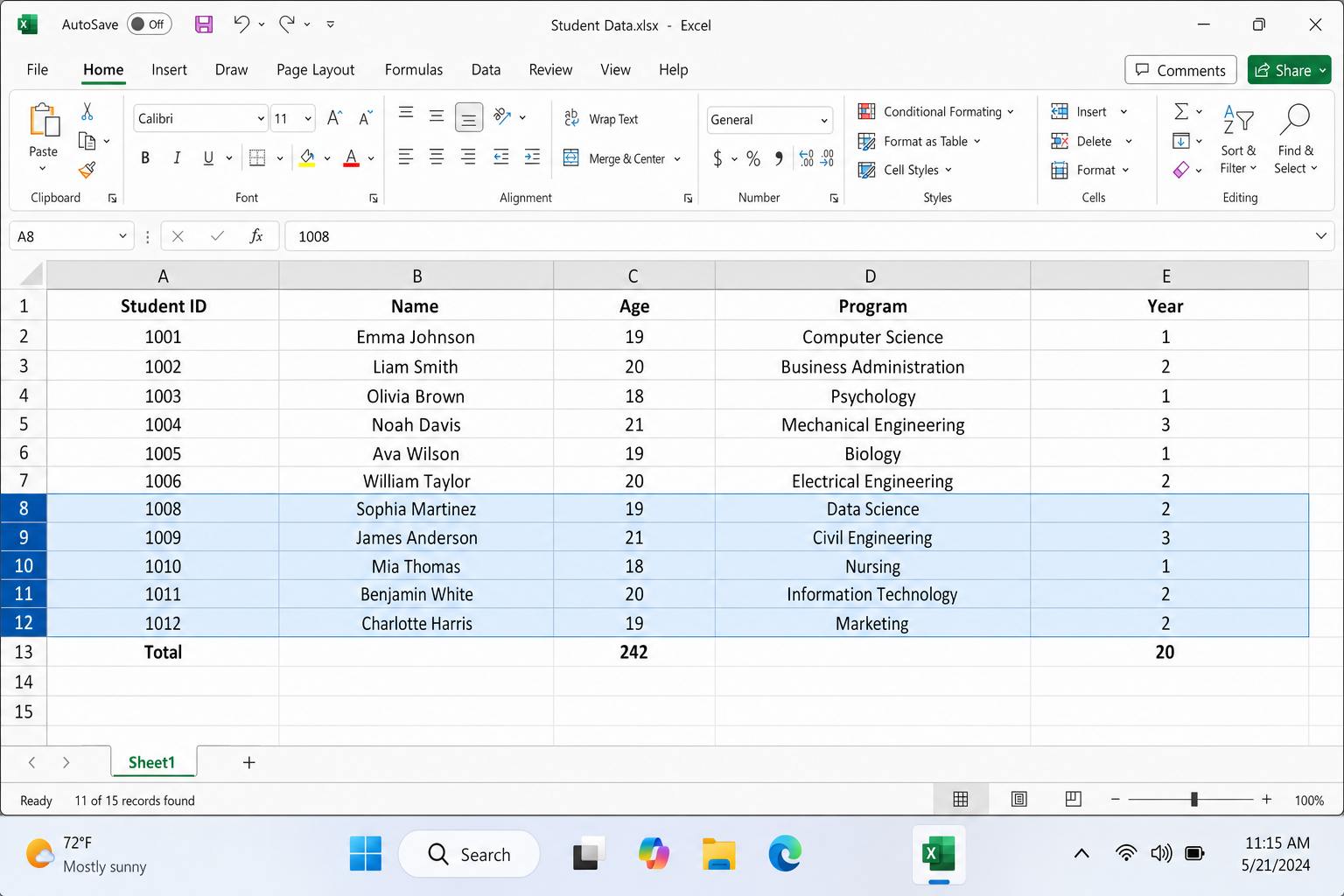This screenshot has height=896, width=1344.
Task: Open the font size 11 dropdown
Action: pyautogui.click(x=308, y=119)
